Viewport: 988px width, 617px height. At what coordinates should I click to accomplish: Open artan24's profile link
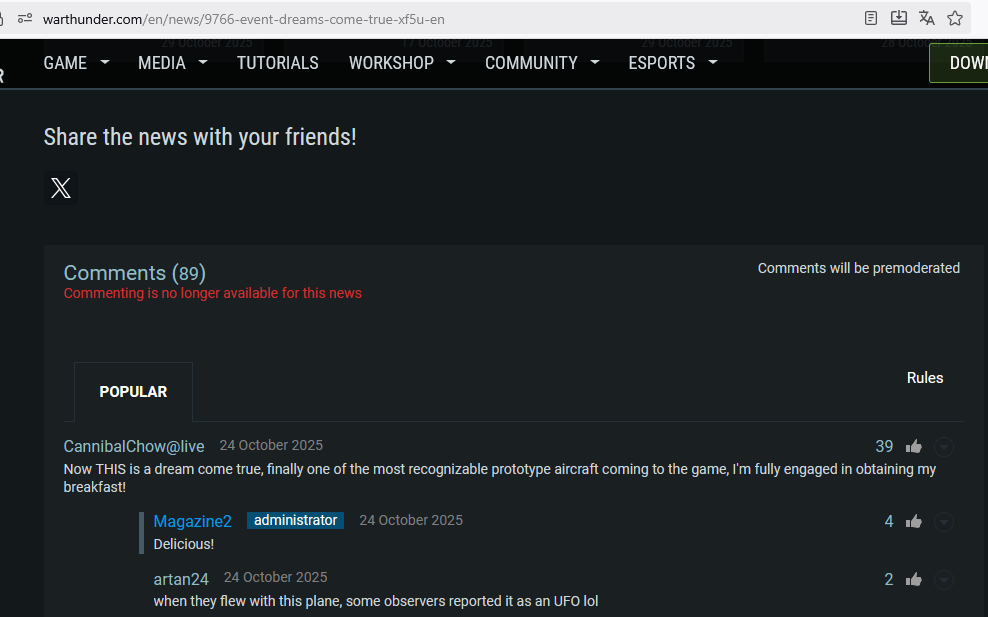click(x=181, y=579)
